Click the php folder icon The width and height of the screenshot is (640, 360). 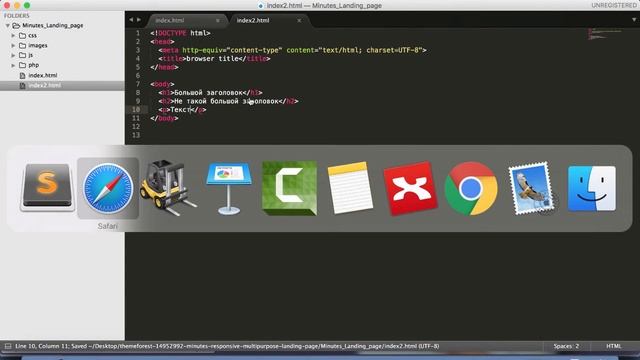(22, 65)
